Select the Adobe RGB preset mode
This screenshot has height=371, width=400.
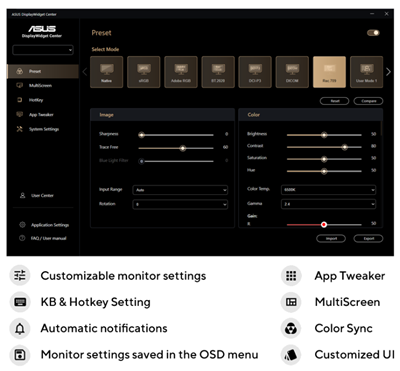(x=181, y=72)
